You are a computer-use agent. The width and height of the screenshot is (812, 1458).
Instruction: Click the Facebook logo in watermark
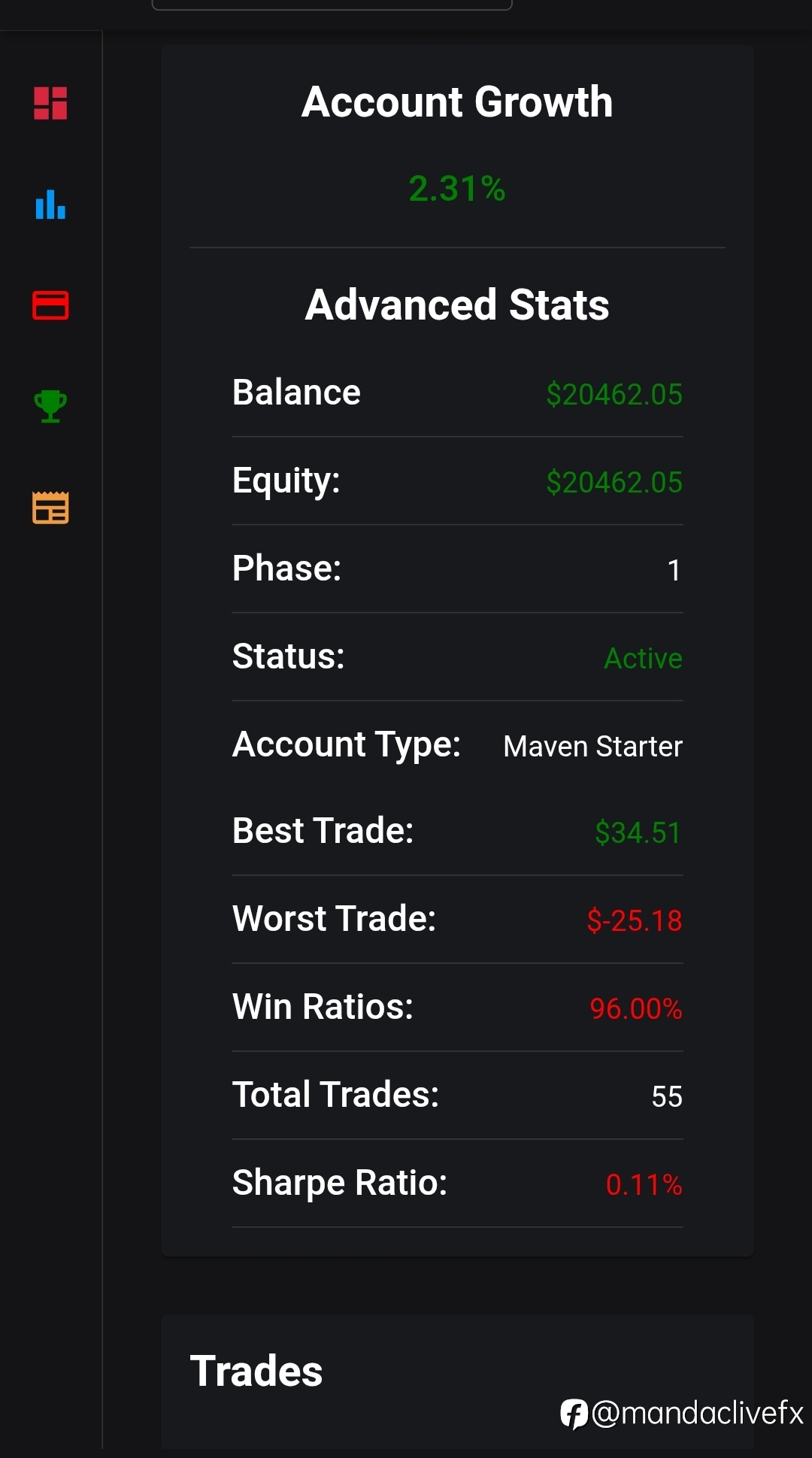click(x=574, y=1414)
